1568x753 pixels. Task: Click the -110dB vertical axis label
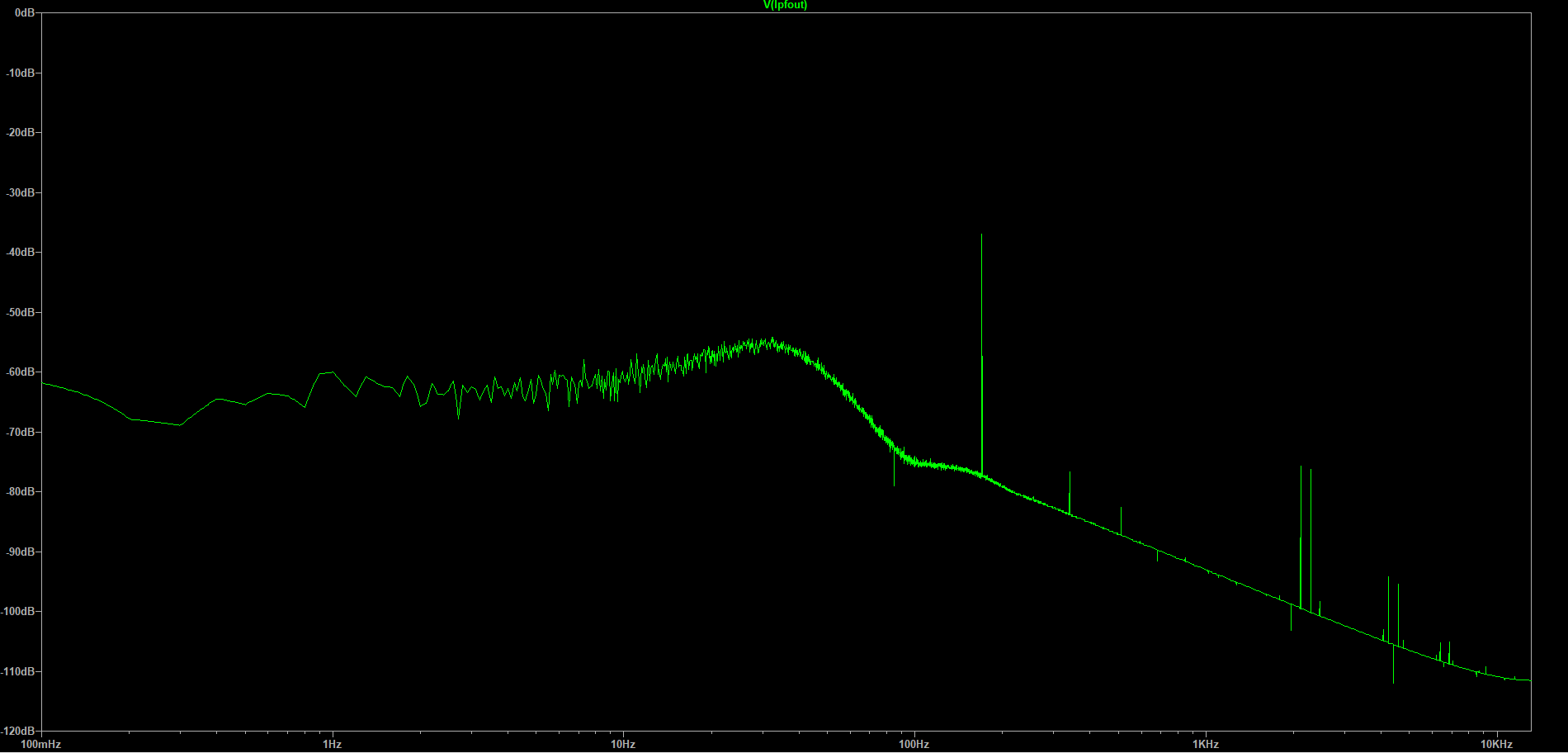(18, 671)
